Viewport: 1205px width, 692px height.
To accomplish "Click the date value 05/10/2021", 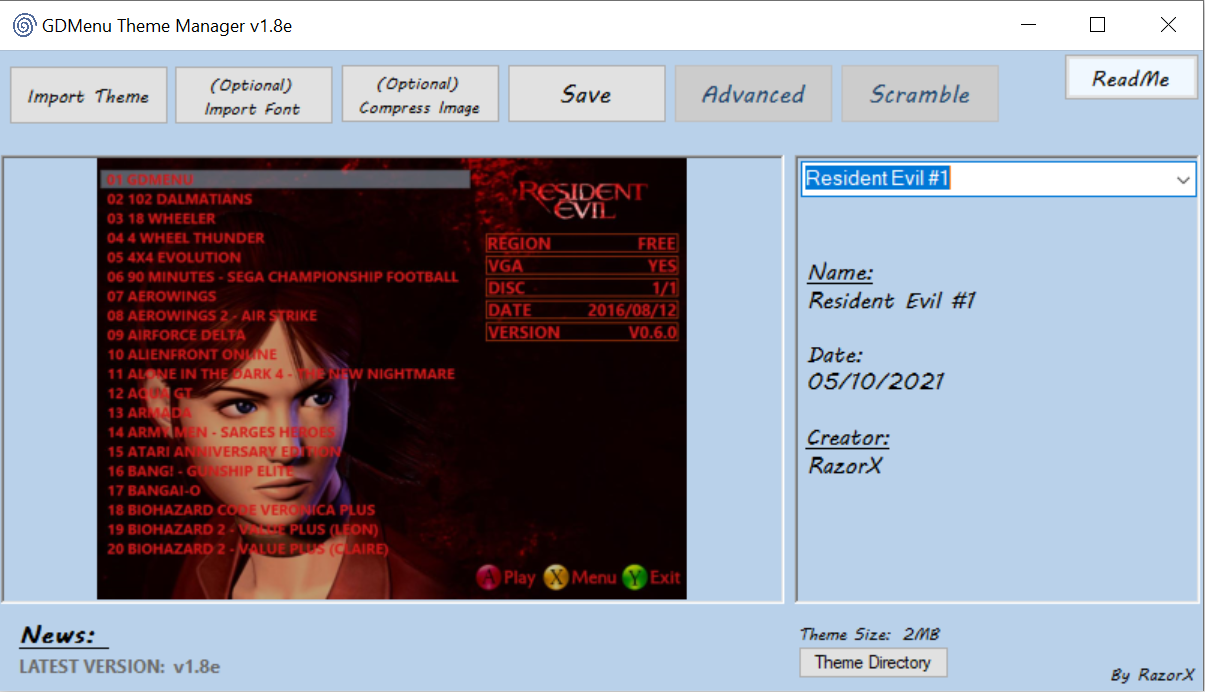I will pyautogui.click(x=876, y=382).
